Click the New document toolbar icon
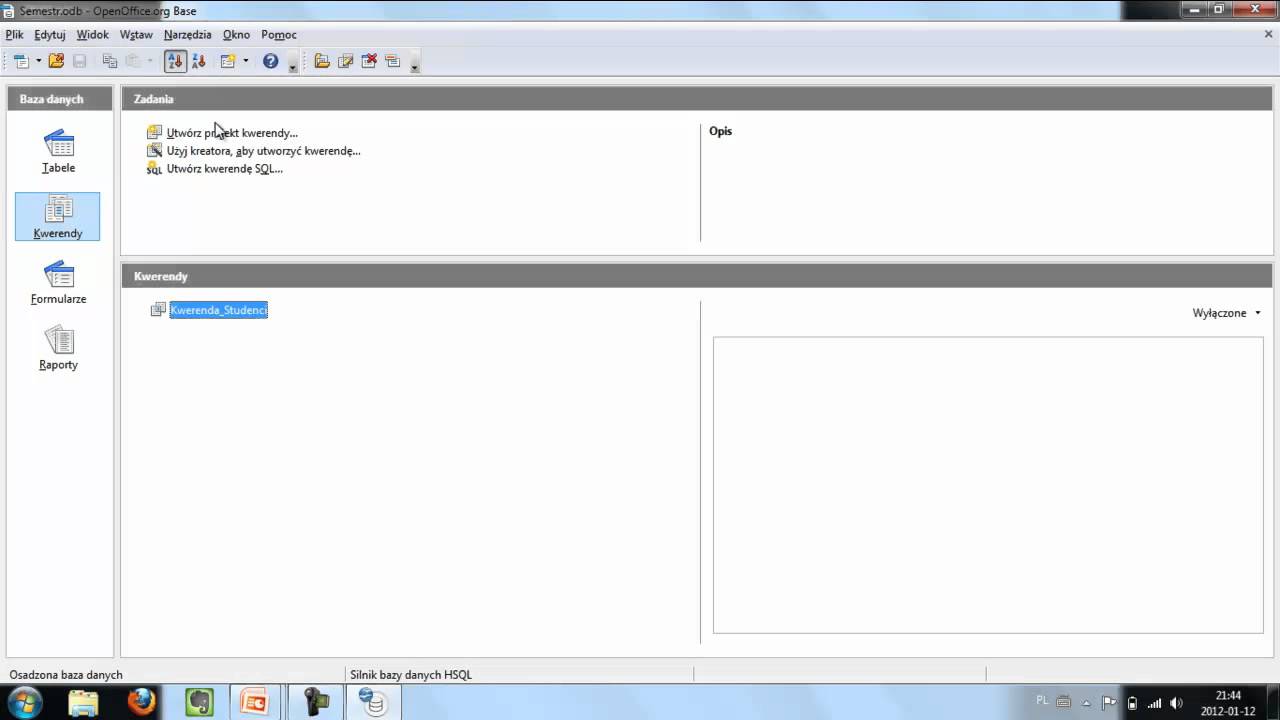The width and height of the screenshot is (1280, 720). click(21, 61)
